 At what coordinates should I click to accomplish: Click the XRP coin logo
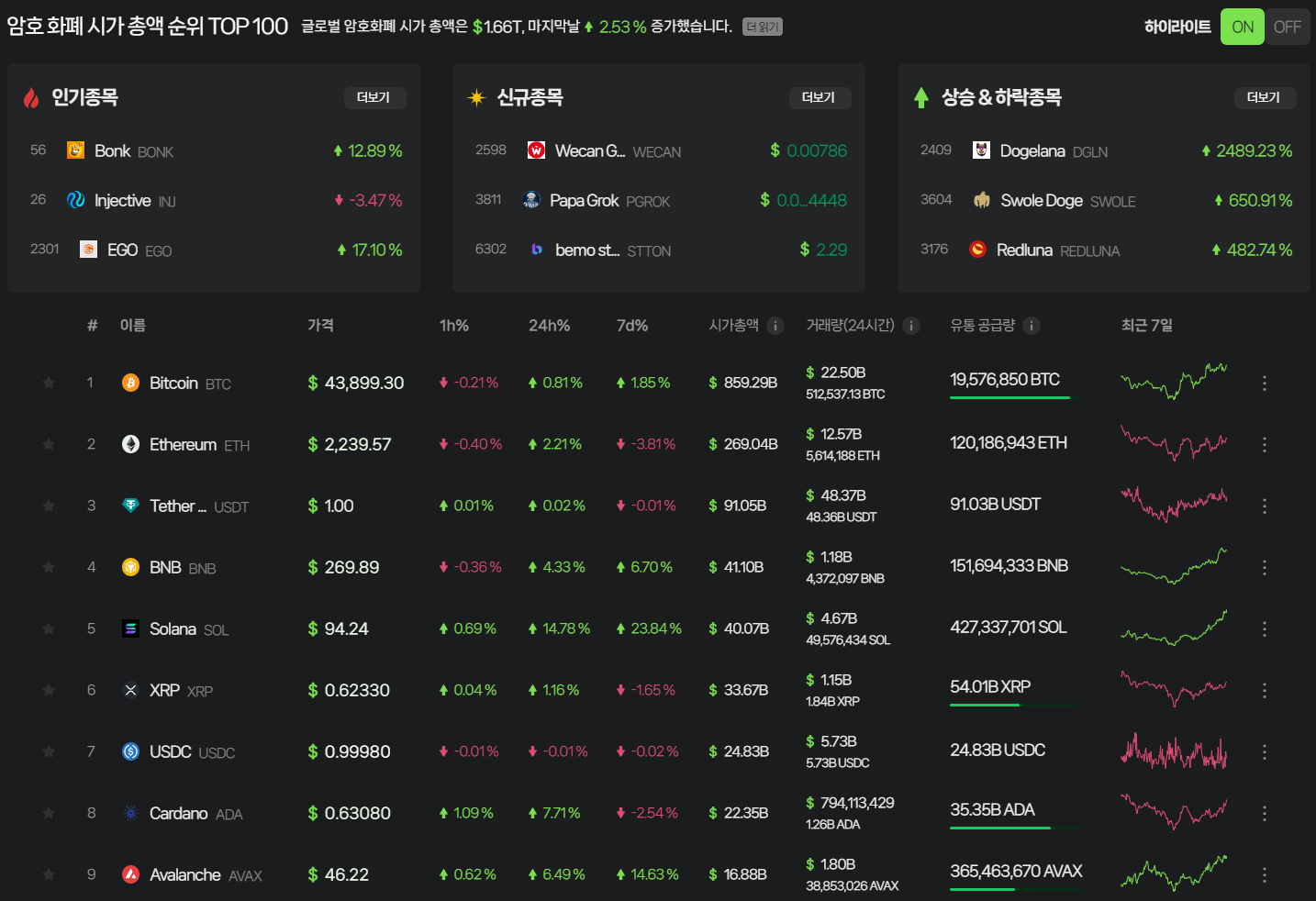click(131, 690)
